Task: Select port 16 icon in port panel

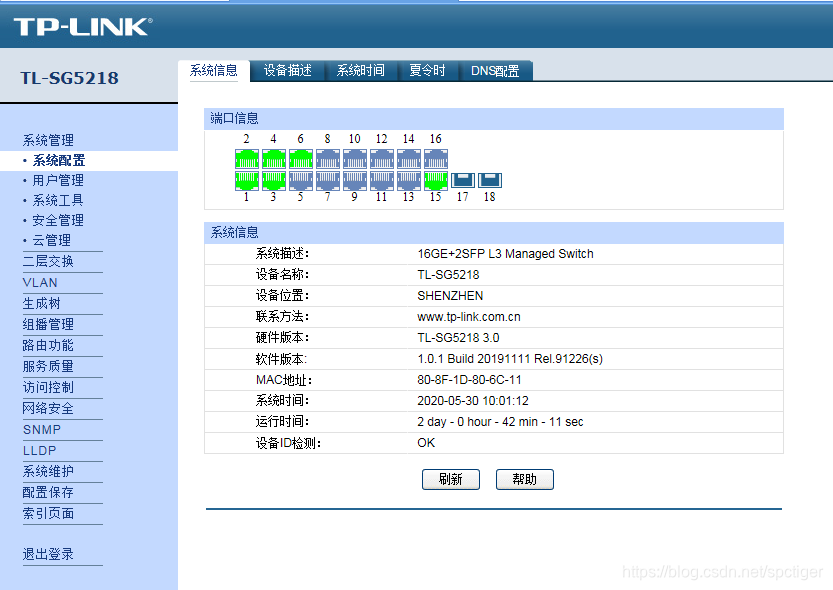Action: click(x=436, y=159)
